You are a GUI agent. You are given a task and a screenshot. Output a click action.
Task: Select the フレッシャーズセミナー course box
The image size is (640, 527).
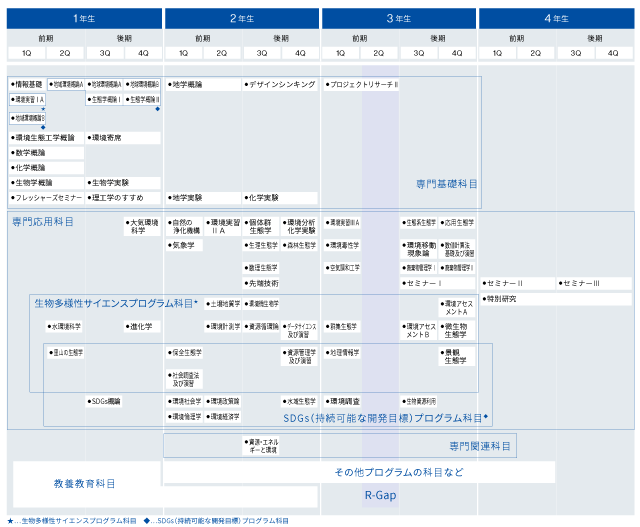tap(44, 198)
